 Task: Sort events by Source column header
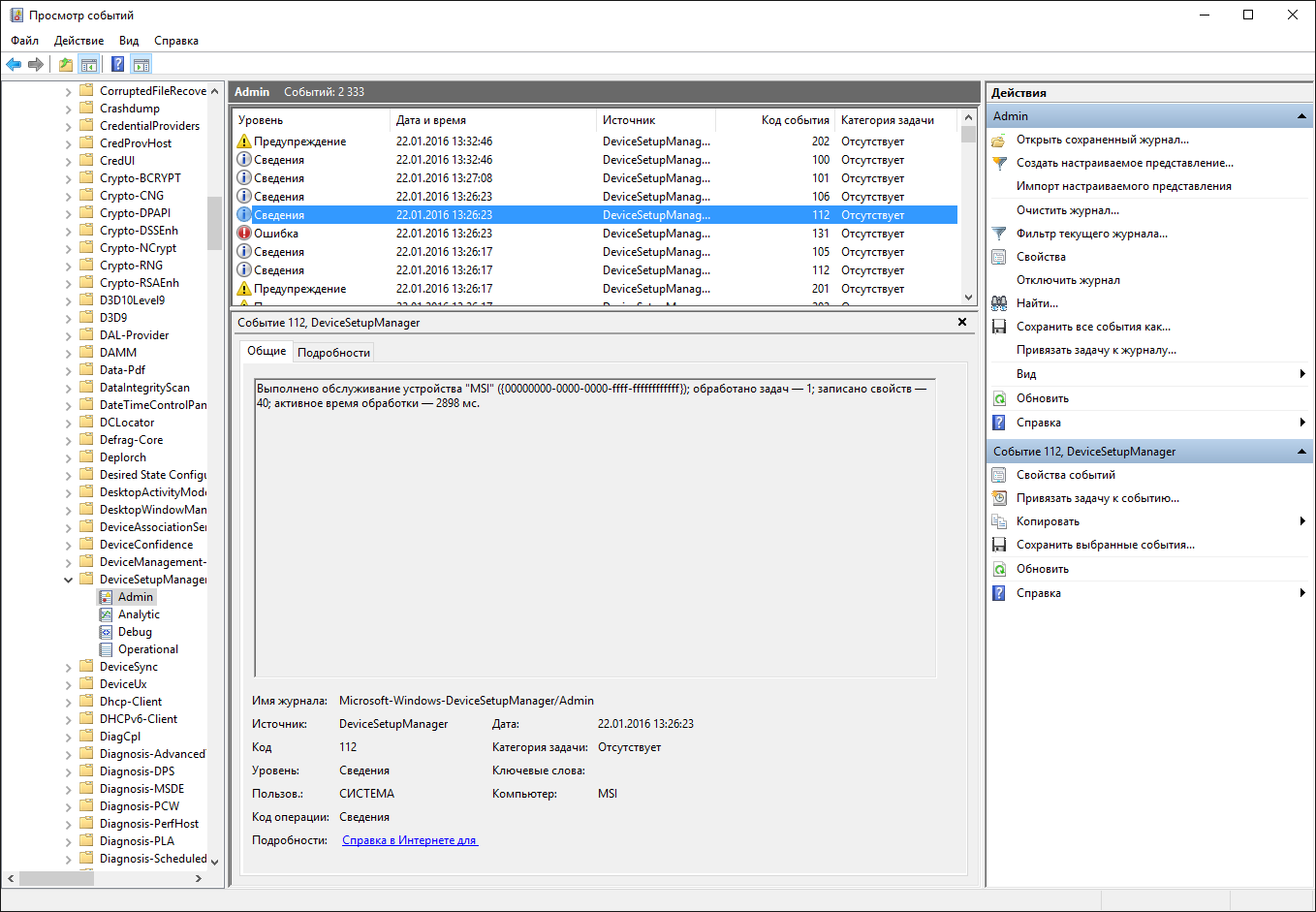(656, 120)
